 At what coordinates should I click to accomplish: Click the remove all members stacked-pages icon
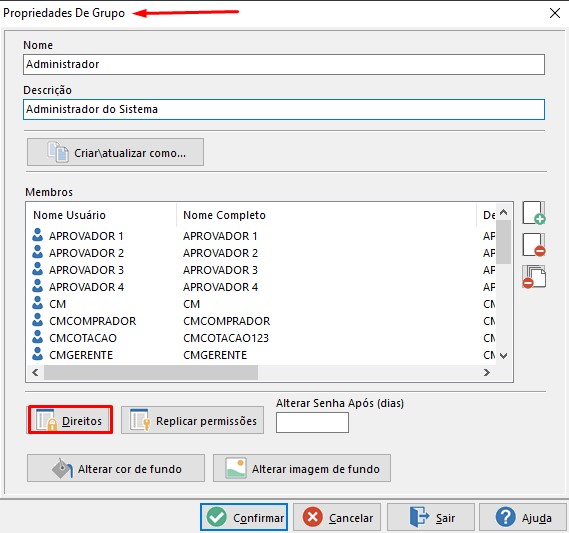pos(534,277)
